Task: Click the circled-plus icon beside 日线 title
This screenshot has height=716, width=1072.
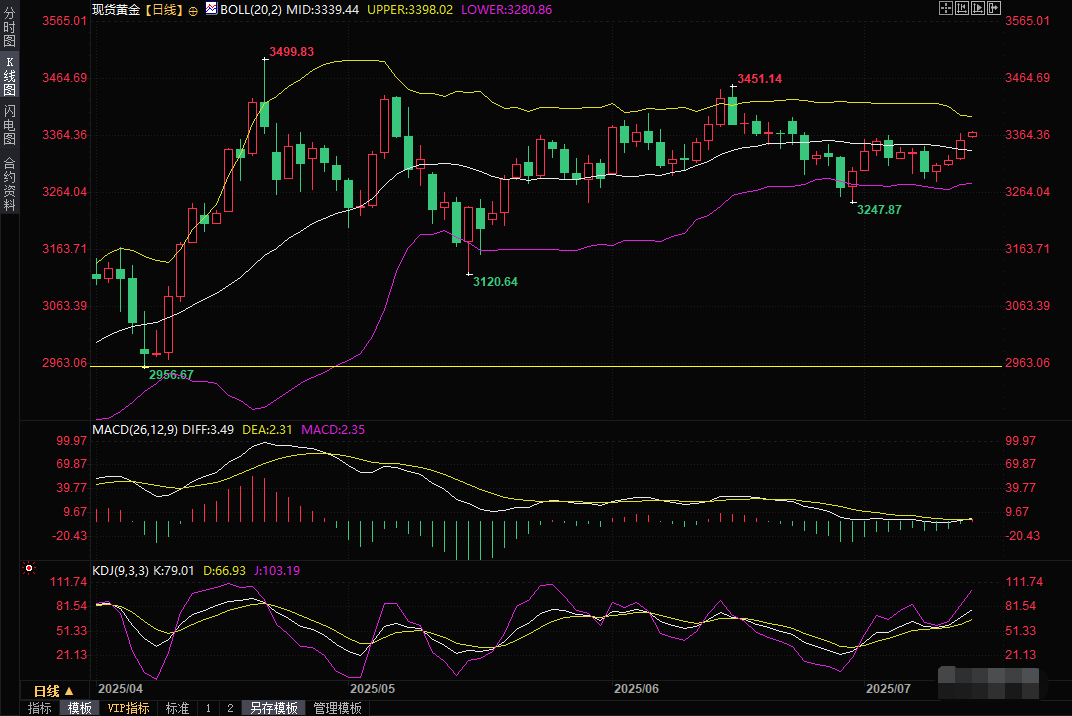Action: [193, 9]
